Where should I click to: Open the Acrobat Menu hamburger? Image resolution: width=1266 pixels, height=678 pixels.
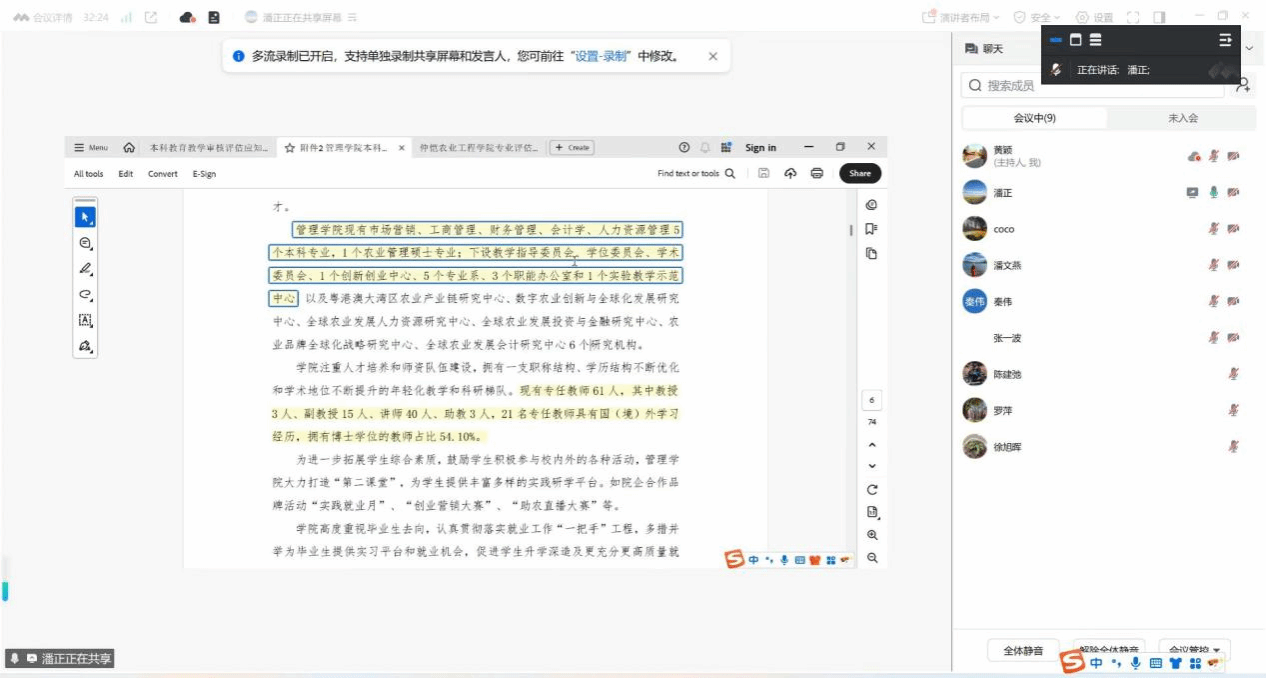91,148
